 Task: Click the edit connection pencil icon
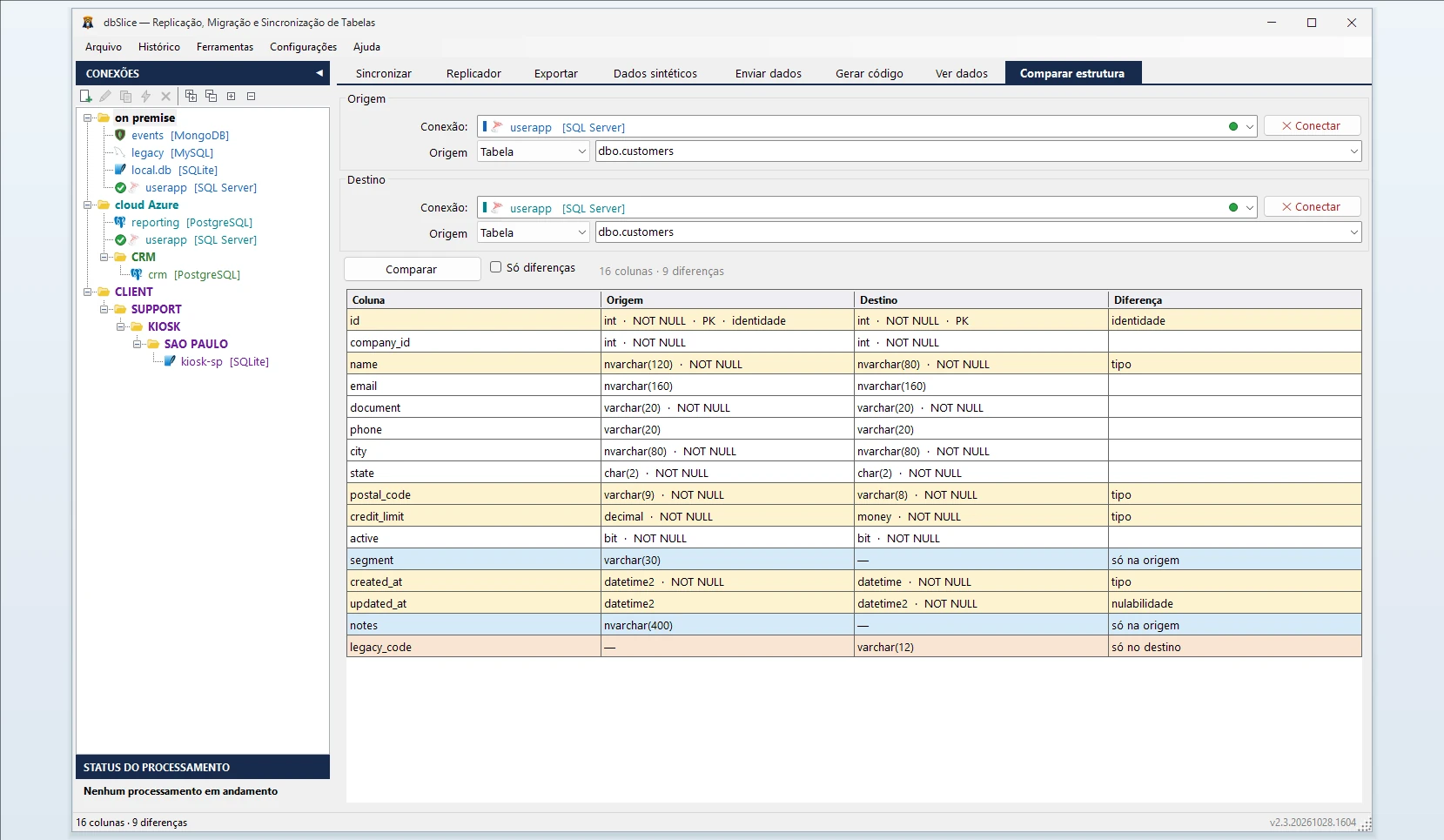coord(105,96)
